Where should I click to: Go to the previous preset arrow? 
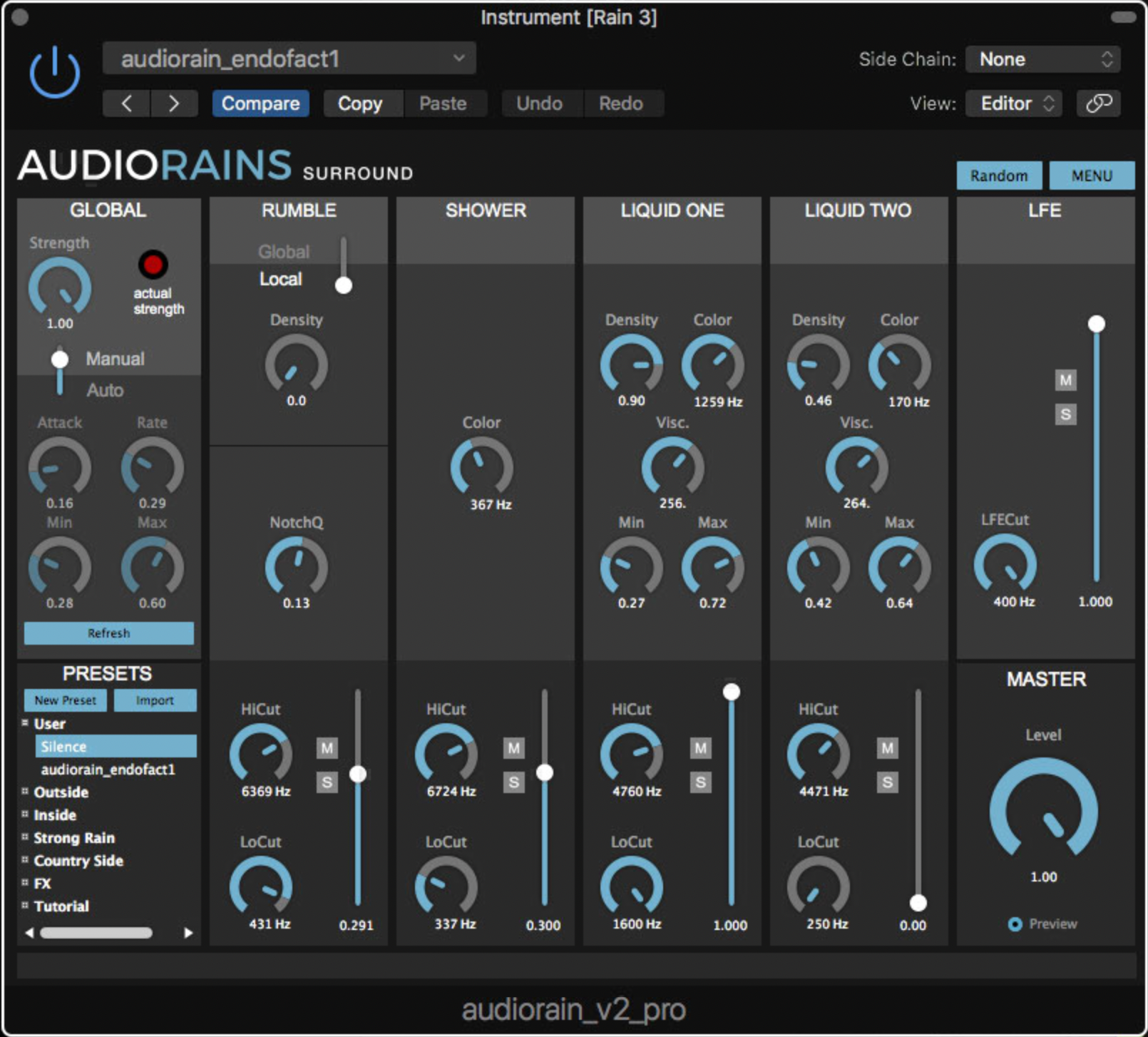pos(126,103)
